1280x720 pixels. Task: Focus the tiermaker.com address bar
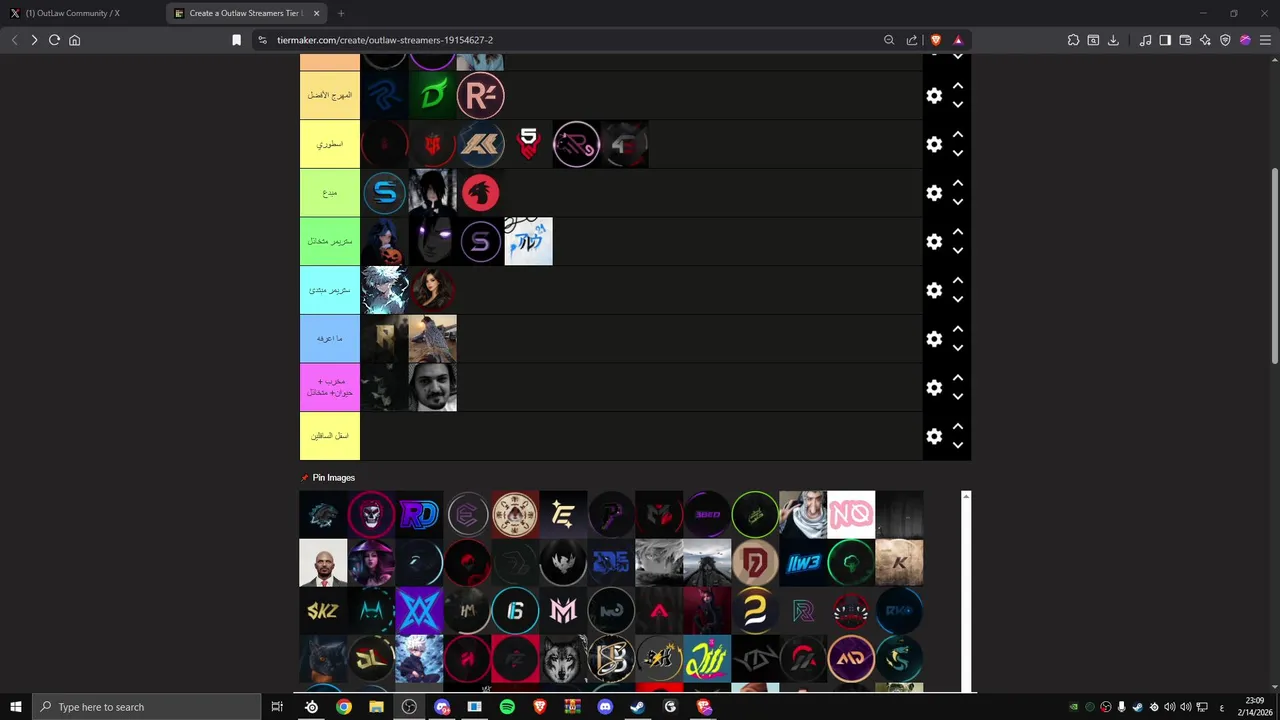570,40
